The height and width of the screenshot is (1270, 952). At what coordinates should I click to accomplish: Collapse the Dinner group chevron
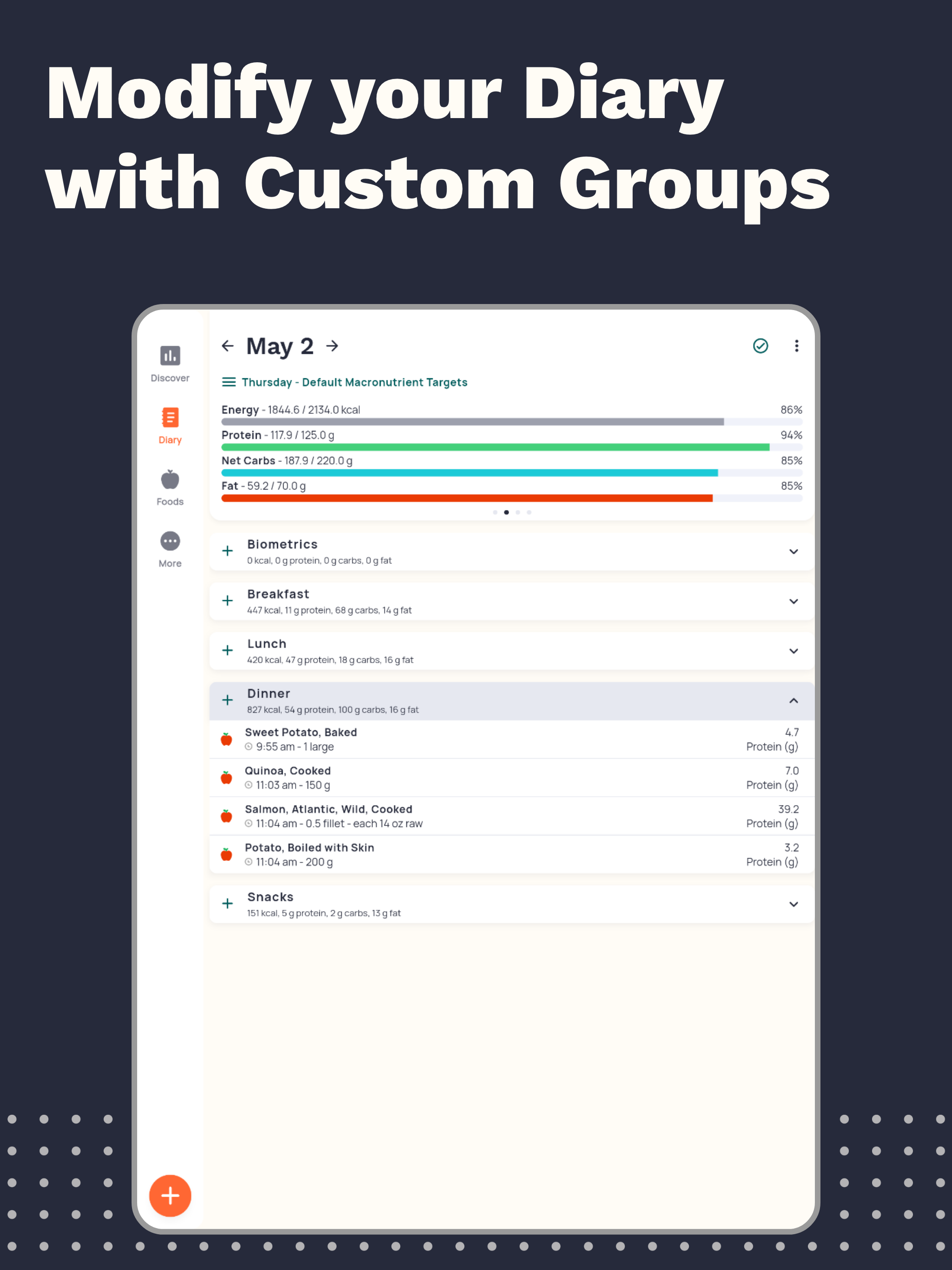point(793,701)
